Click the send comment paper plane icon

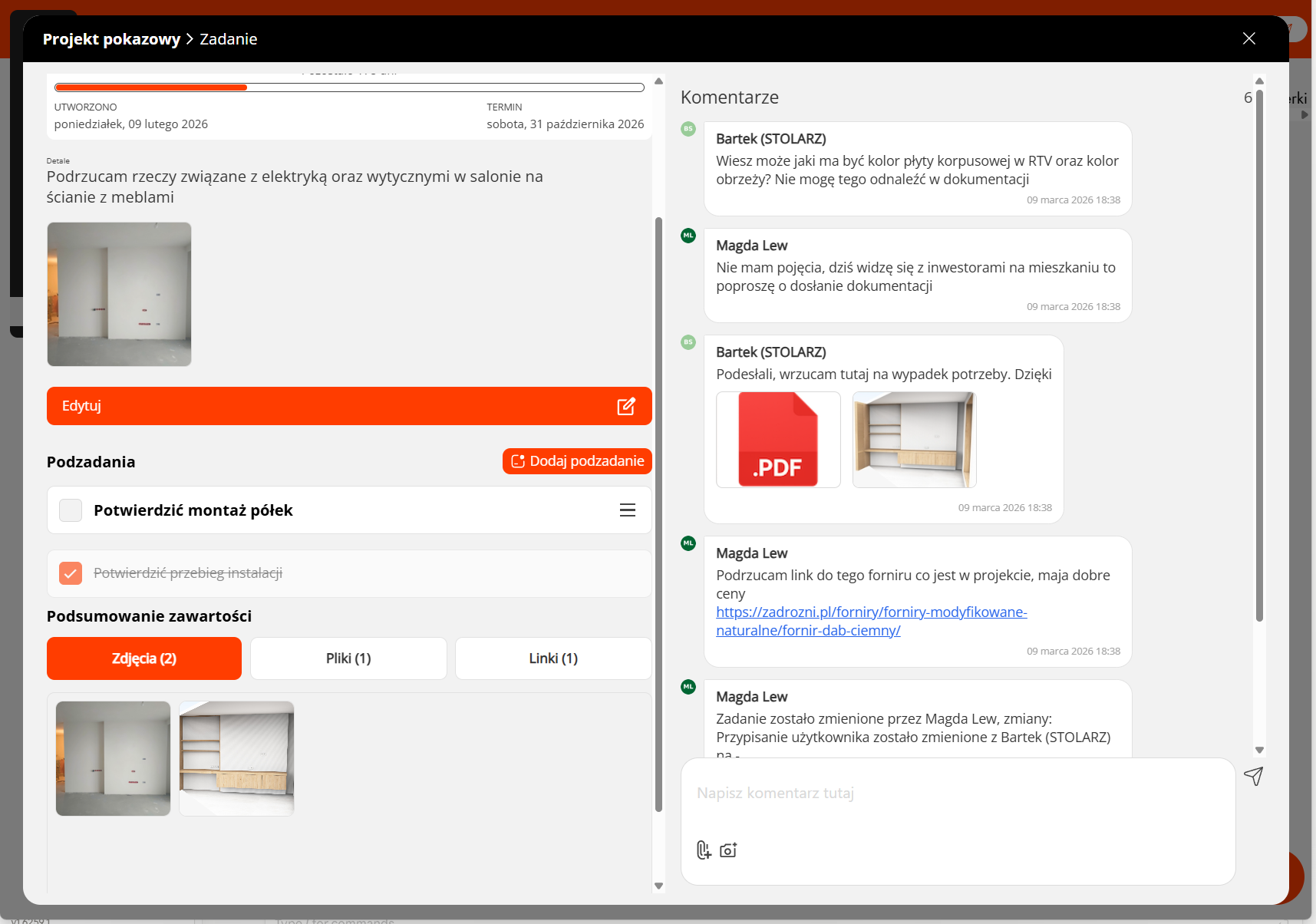pos(1254,777)
